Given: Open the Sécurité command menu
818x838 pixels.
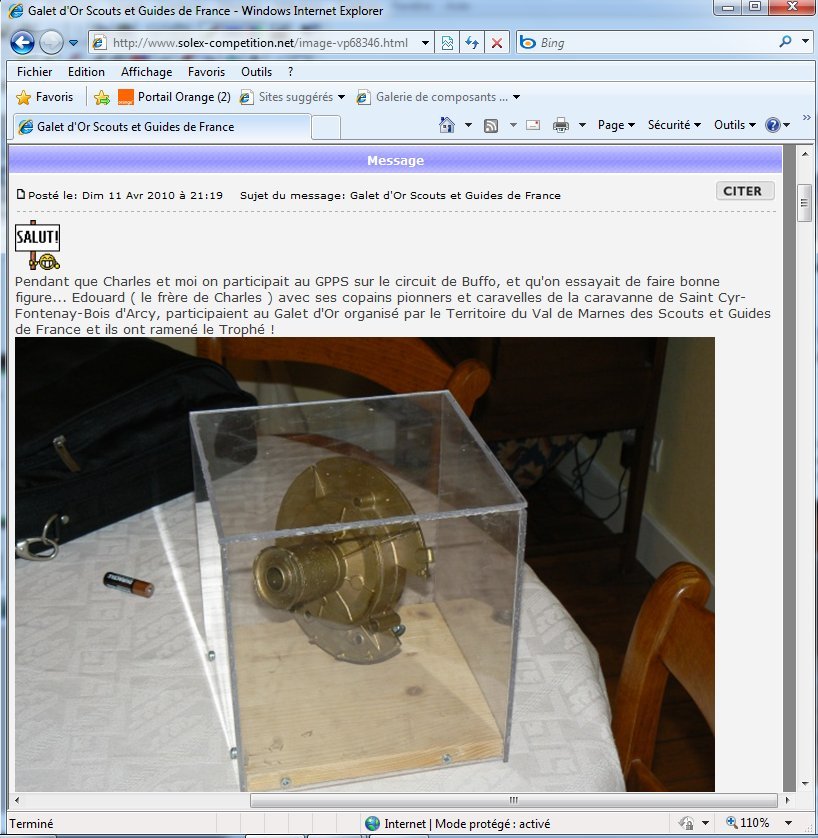Looking at the screenshot, I should coord(674,125).
